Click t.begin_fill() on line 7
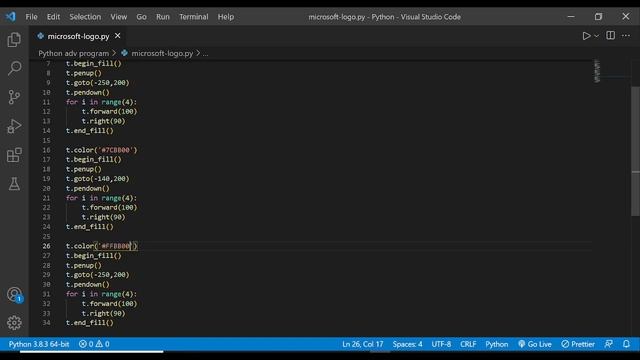 point(93,64)
